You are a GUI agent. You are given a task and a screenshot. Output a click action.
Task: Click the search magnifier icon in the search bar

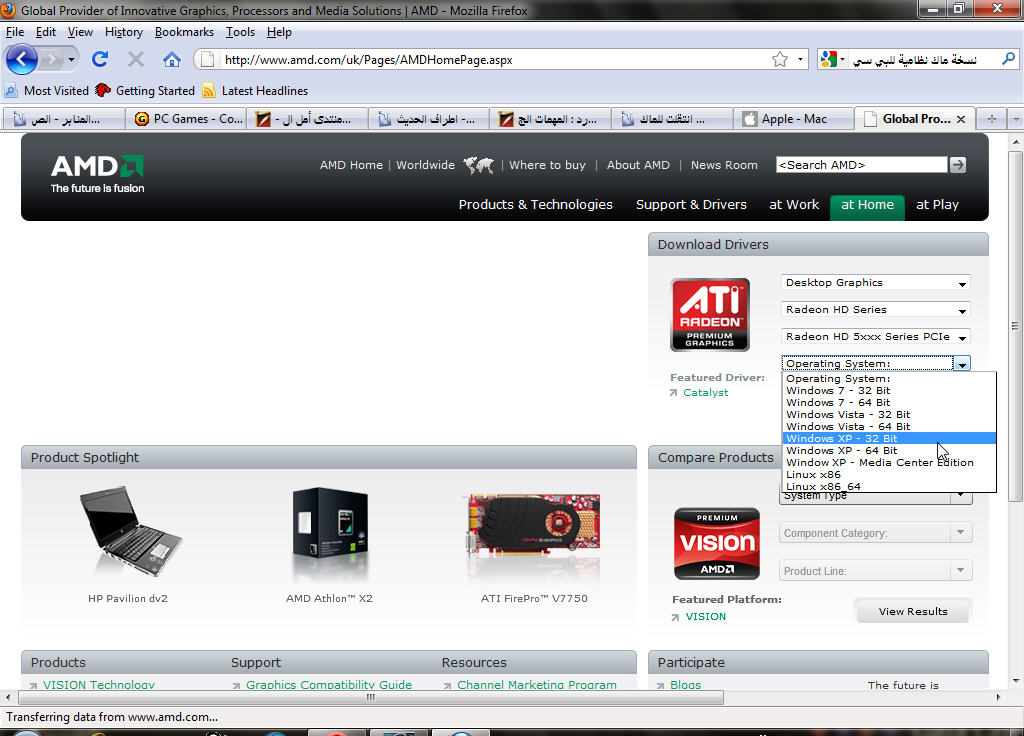[x=1008, y=59]
